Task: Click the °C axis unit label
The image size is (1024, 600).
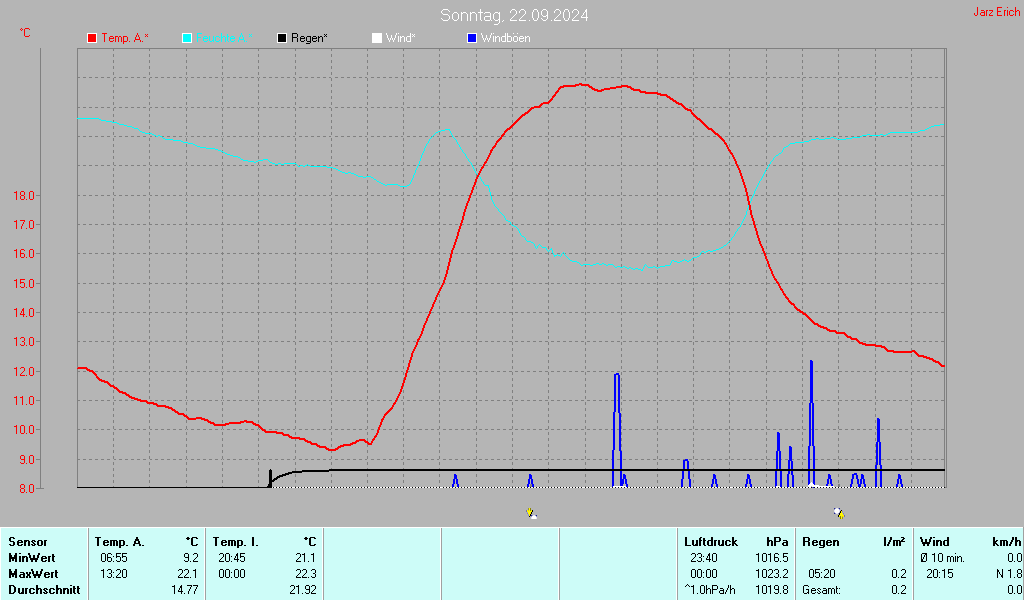Action: (25, 33)
